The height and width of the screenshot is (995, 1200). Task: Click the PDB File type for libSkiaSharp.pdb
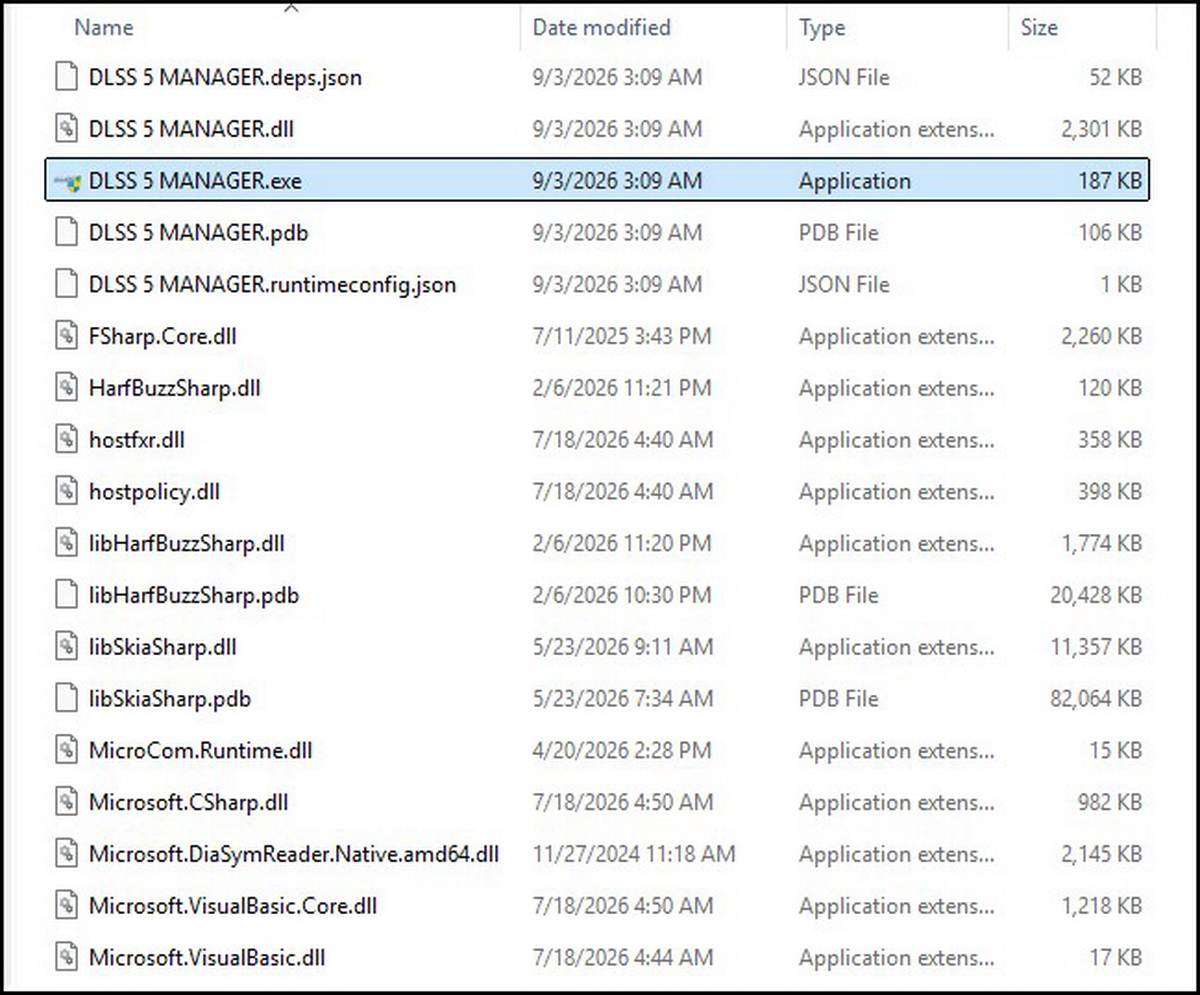click(x=839, y=699)
